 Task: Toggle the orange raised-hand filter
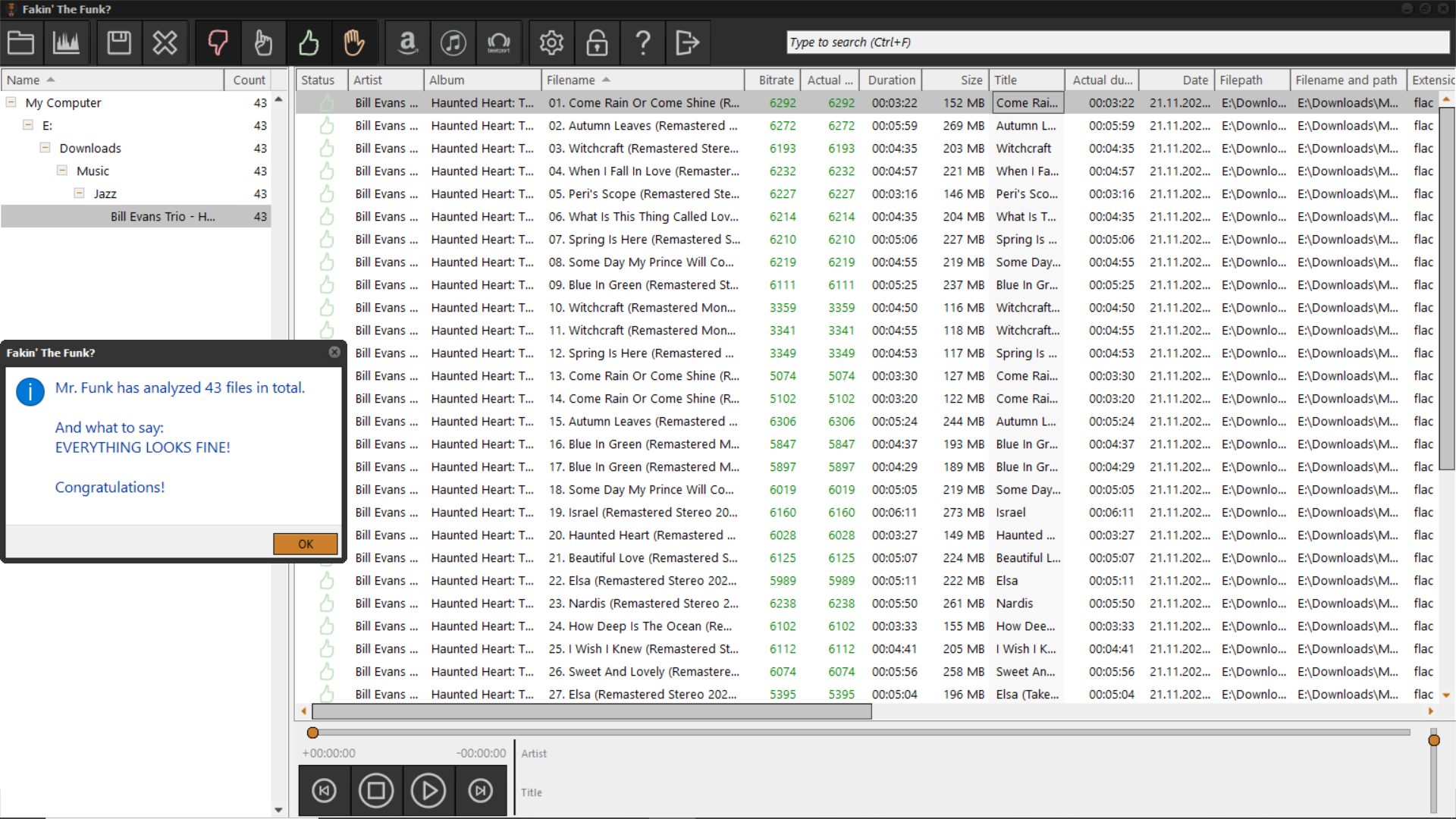tap(354, 42)
